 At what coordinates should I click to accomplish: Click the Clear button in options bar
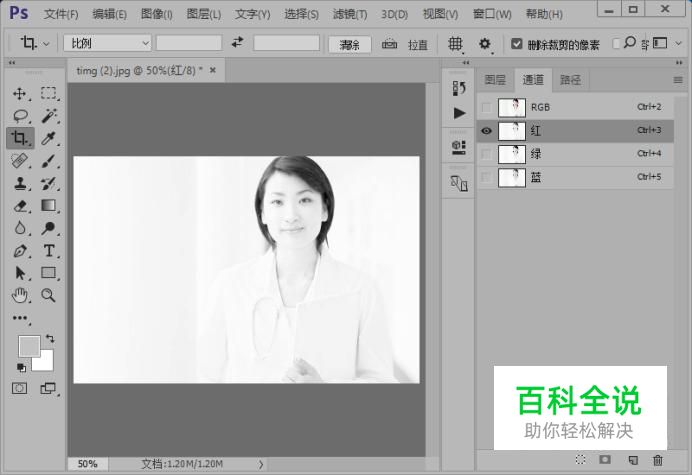350,44
